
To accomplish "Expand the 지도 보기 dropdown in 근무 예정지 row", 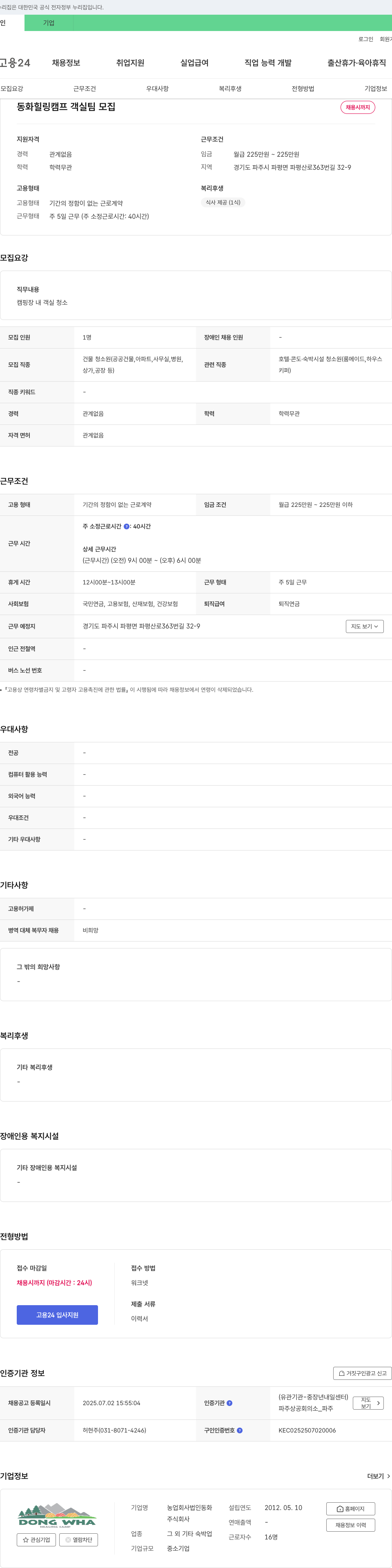I will coord(365,626).
